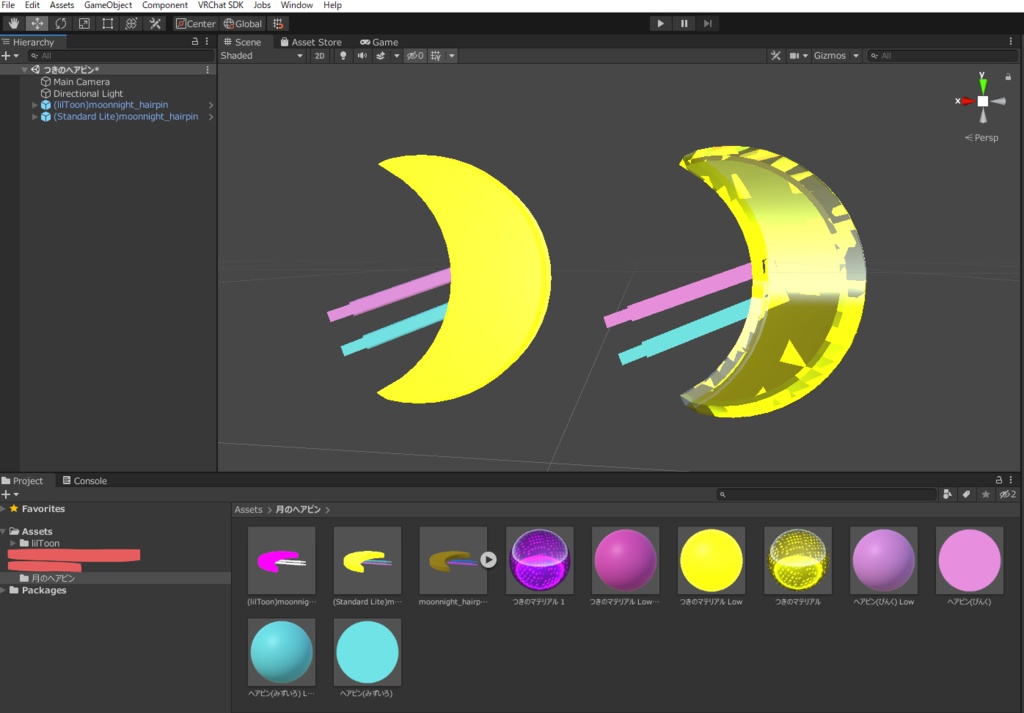Open the Window menu
Image resolution: width=1024 pixels, height=713 pixels.
[x=296, y=5]
